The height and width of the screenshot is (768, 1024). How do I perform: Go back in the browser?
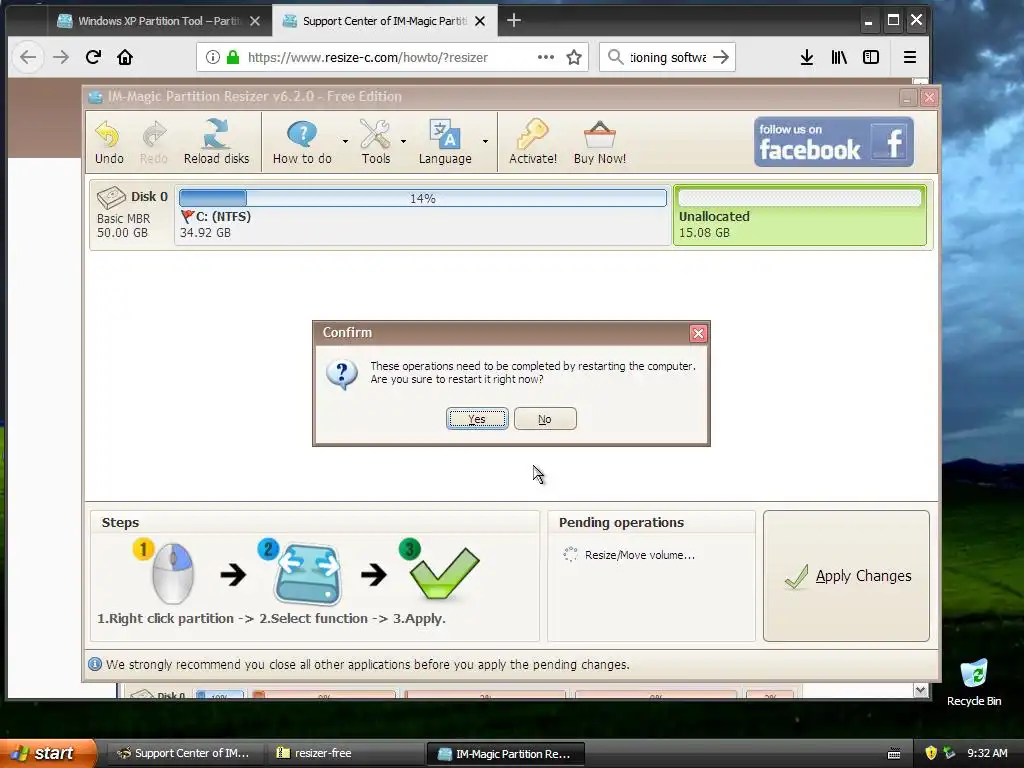click(x=28, y=57)
